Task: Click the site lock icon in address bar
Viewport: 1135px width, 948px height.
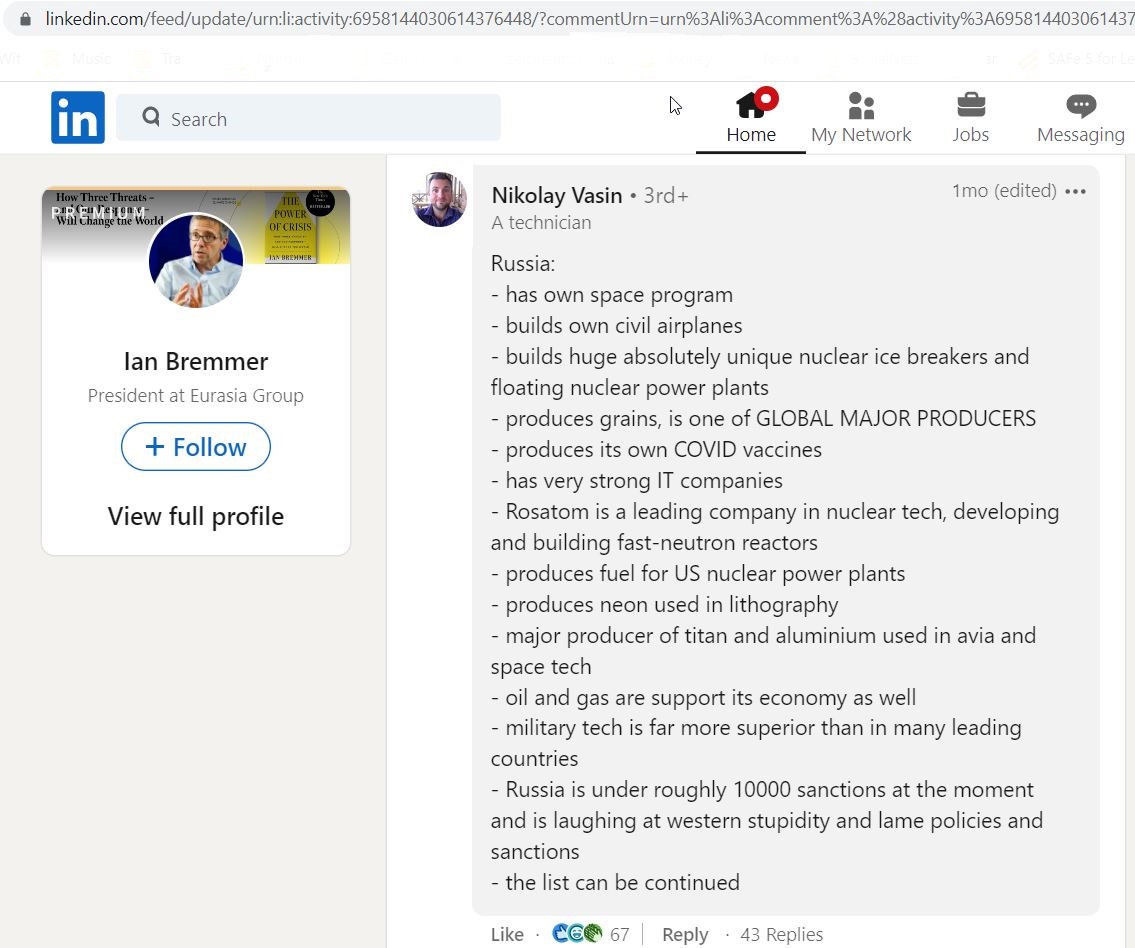Action: point(25,19)
